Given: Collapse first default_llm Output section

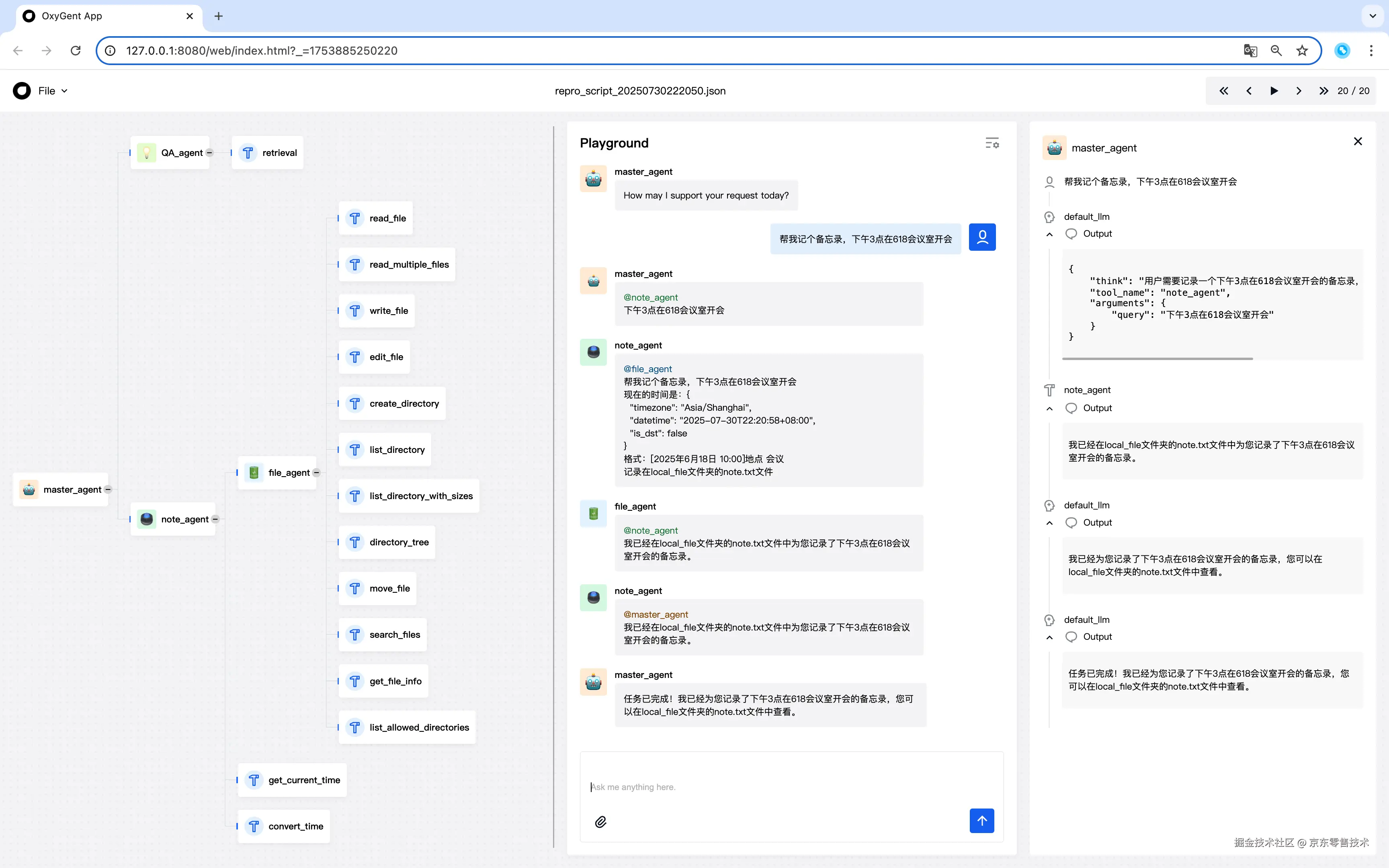Looking at the screenshot, I should (1049, 234).
